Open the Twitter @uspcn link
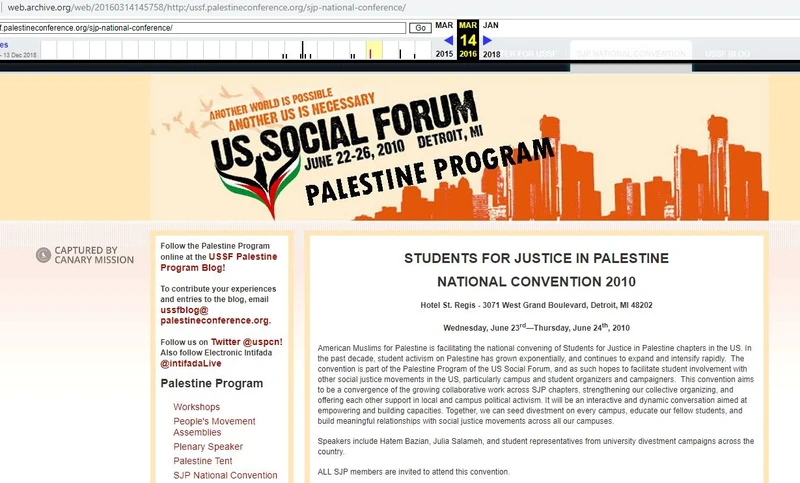 point(246,342)
